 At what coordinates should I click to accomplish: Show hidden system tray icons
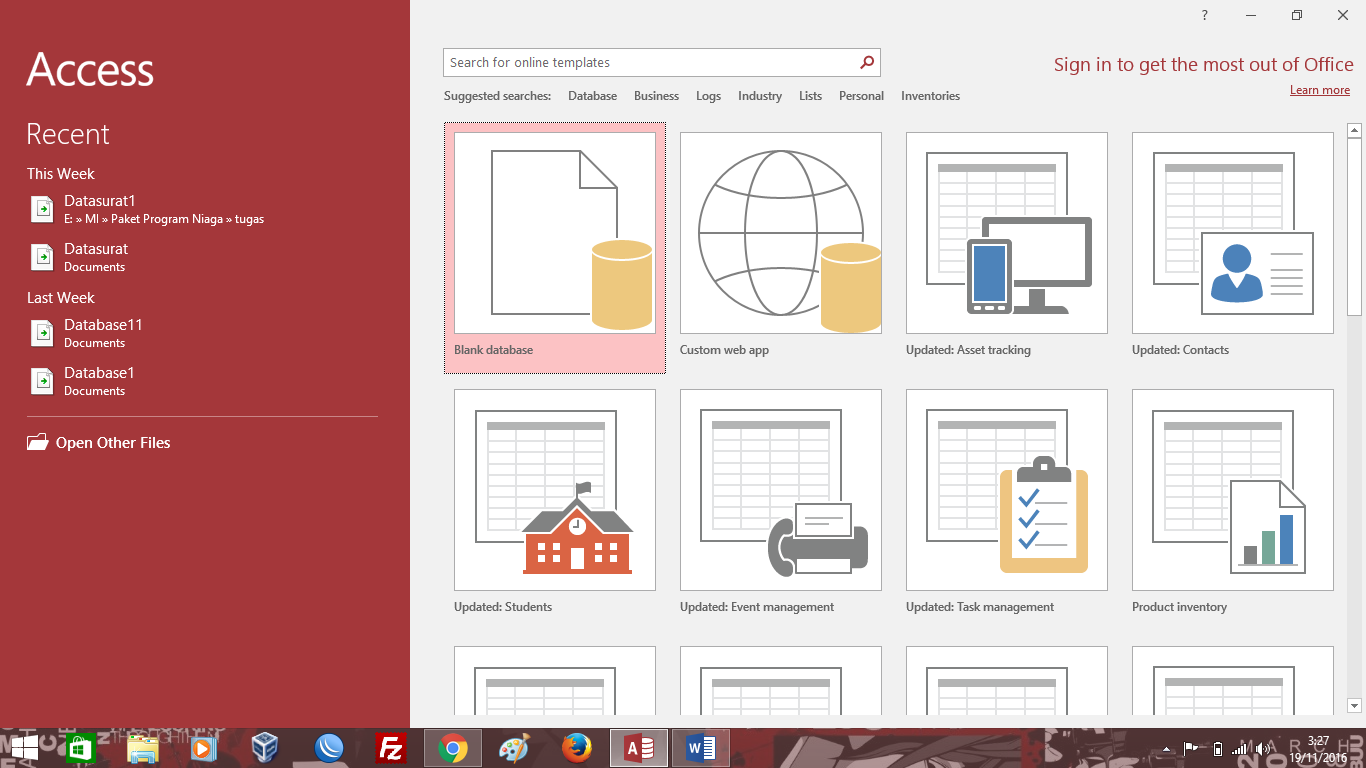[x=1166, y=749]
